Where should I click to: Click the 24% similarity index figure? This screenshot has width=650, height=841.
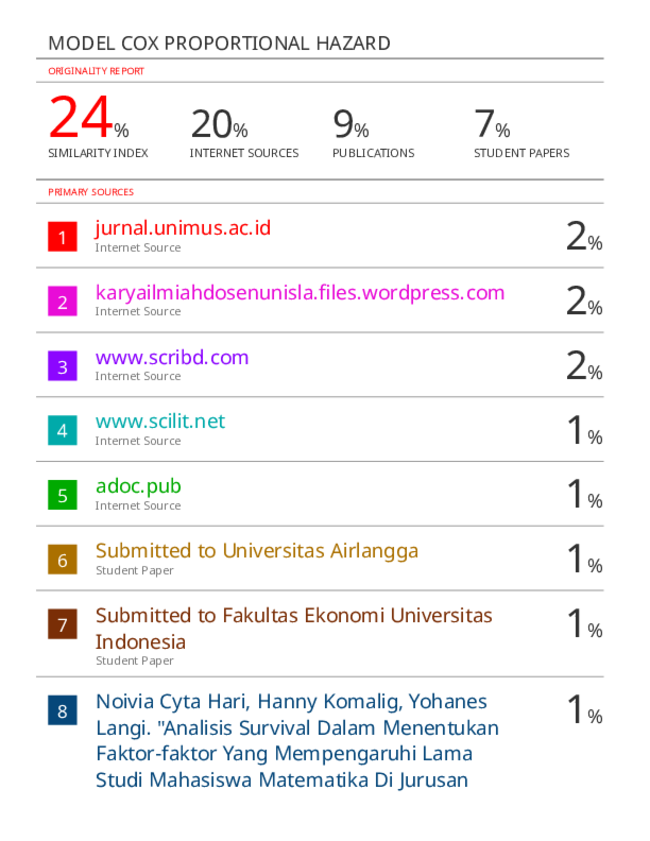89,117
